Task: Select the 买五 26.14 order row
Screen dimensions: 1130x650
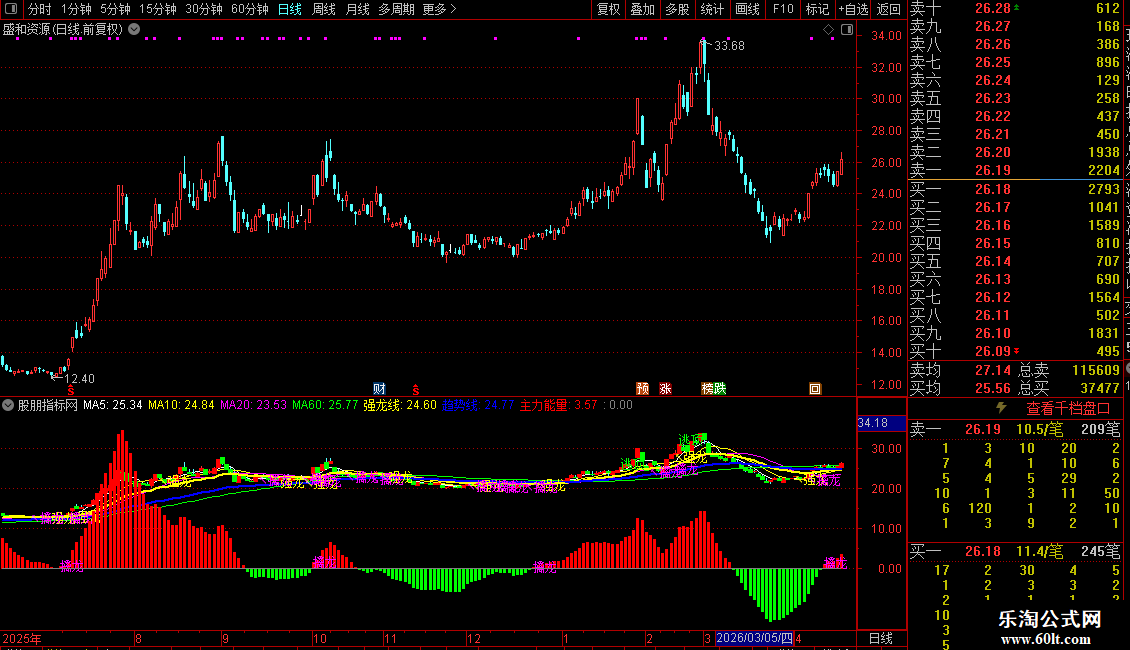Action: click(1015, 262)
